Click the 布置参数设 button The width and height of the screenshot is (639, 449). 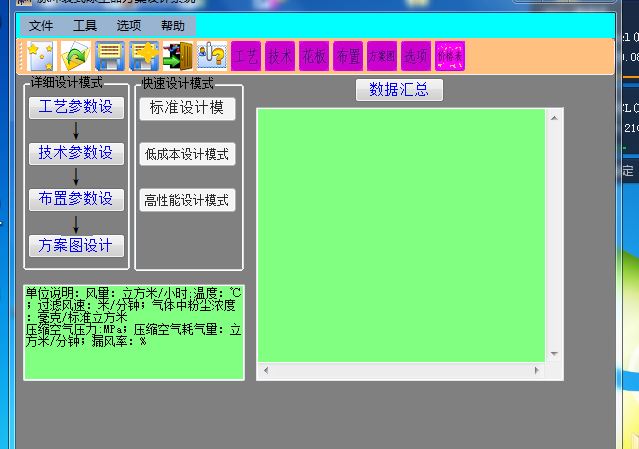(x=76, y=200)
